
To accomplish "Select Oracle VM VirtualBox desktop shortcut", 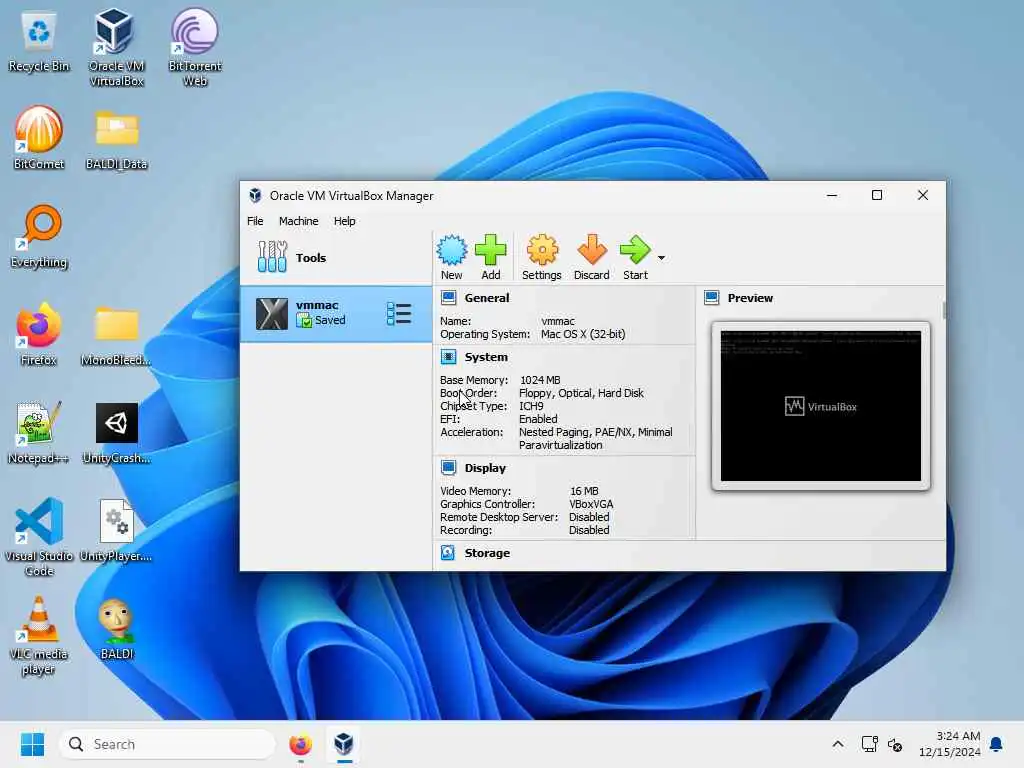I will (116, 47).
